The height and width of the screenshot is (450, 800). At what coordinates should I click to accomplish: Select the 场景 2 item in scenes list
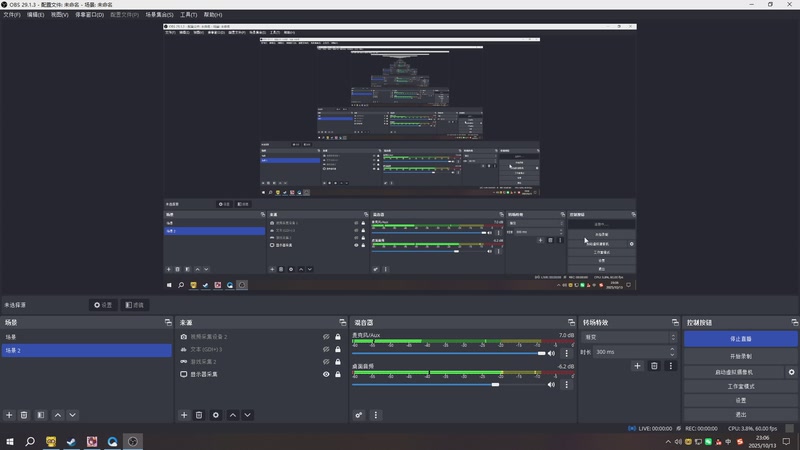[87, 351]
